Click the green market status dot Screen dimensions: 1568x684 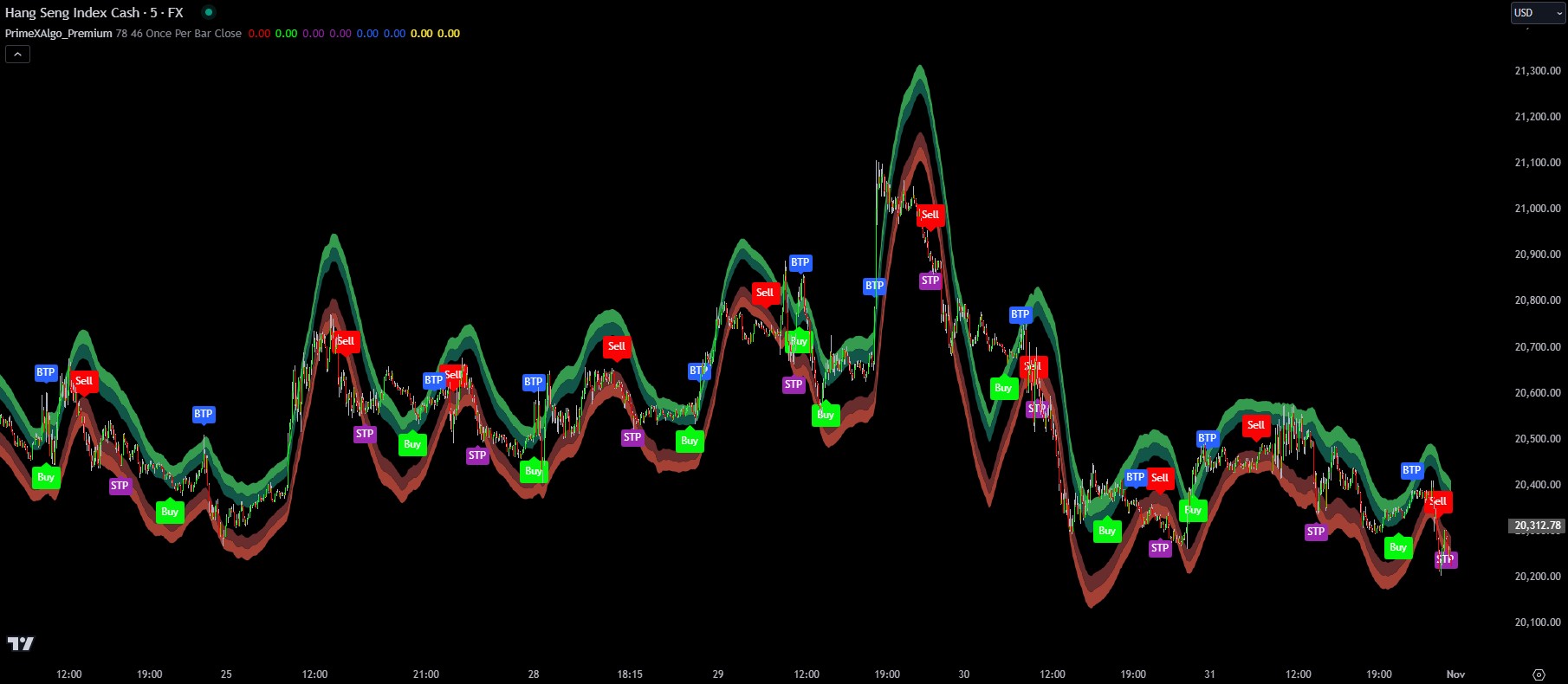[208, 12]
